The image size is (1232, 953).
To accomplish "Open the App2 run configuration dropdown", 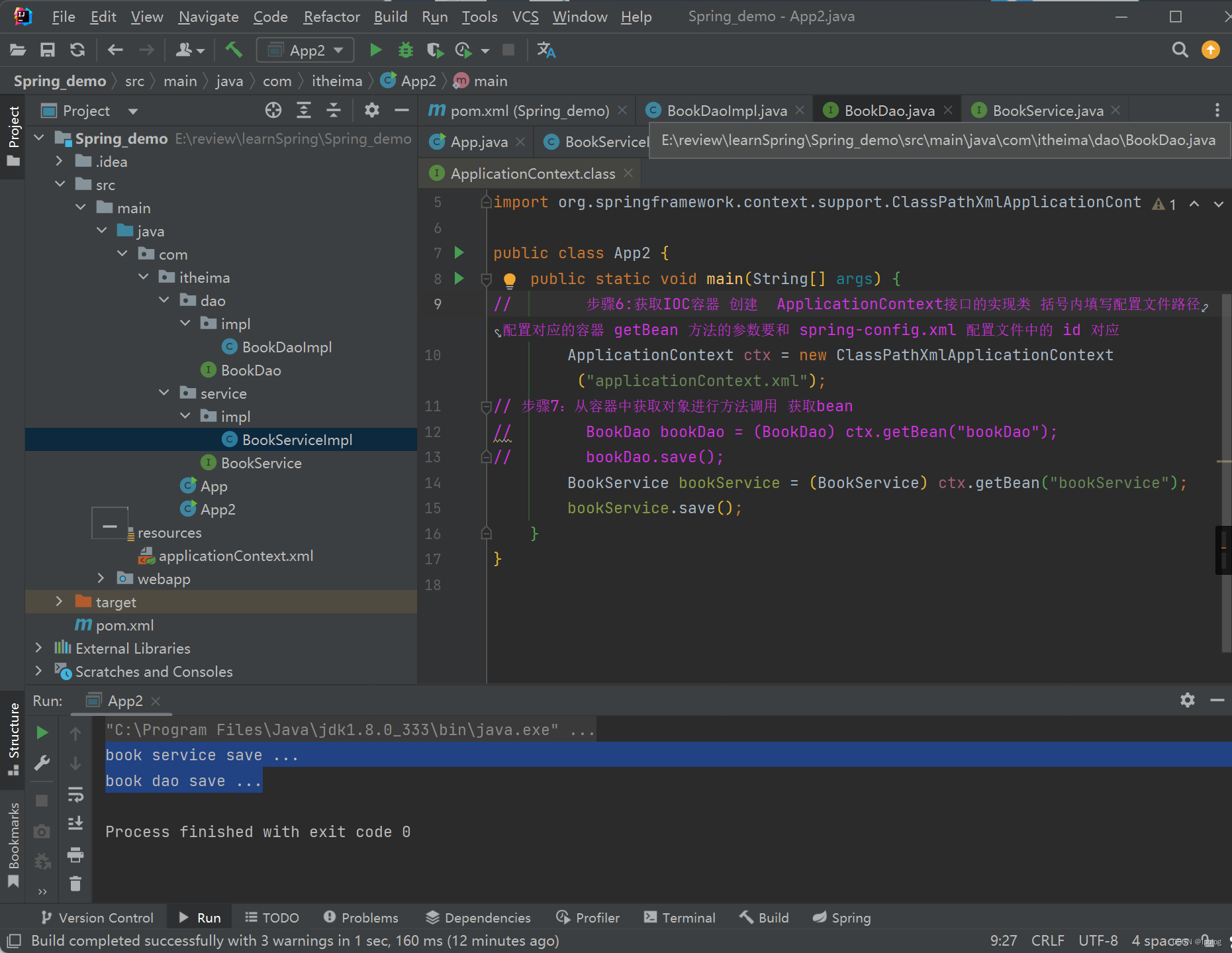I will coord(306,50).
